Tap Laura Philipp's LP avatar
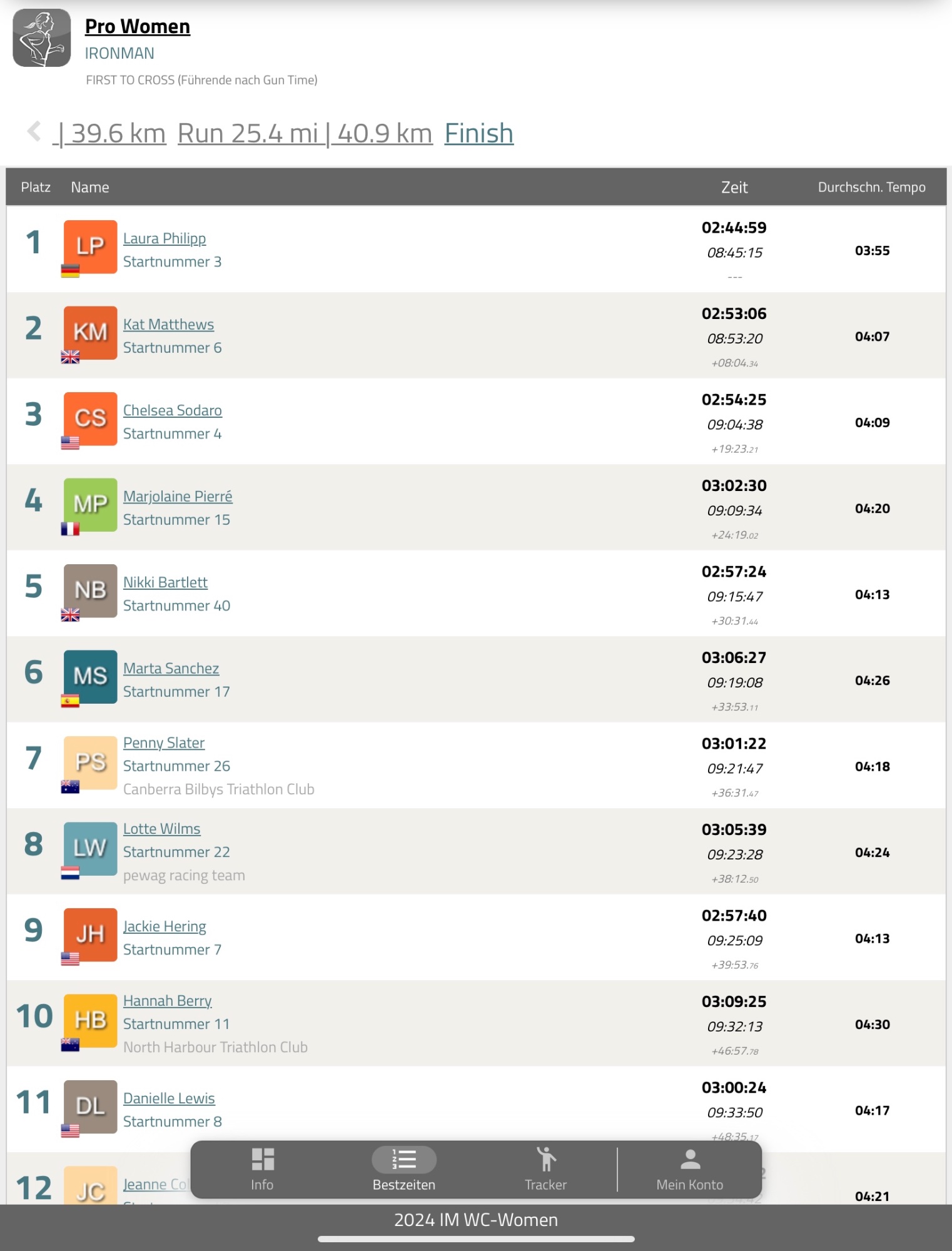Screen dimensions: 952x1251 pyautogui.click(x=90, y=246)
